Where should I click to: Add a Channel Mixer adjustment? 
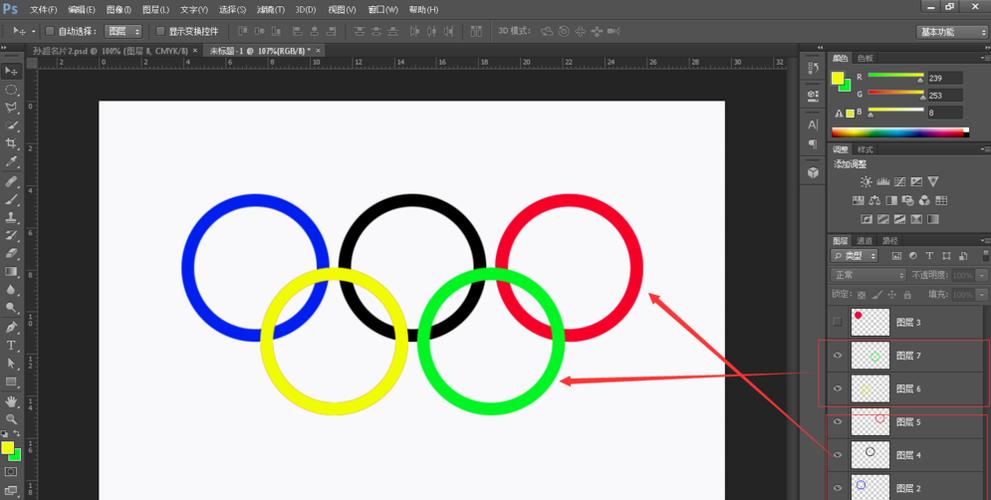(x=925, y=201)
